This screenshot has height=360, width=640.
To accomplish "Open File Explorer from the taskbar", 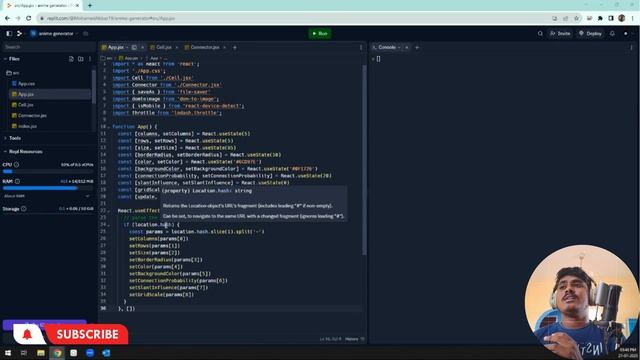I will click(41, 353).
